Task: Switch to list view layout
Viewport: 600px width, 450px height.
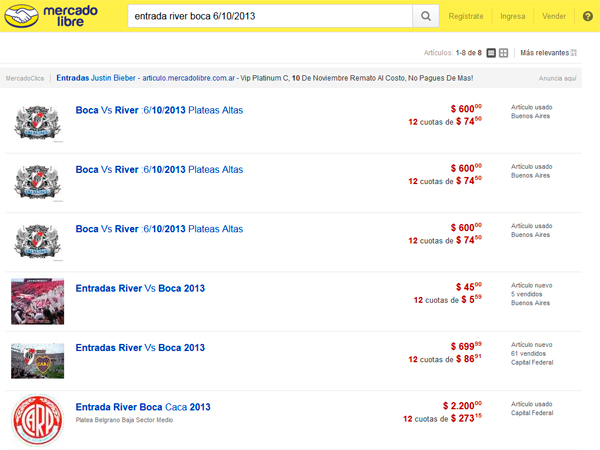Action: 490,53
